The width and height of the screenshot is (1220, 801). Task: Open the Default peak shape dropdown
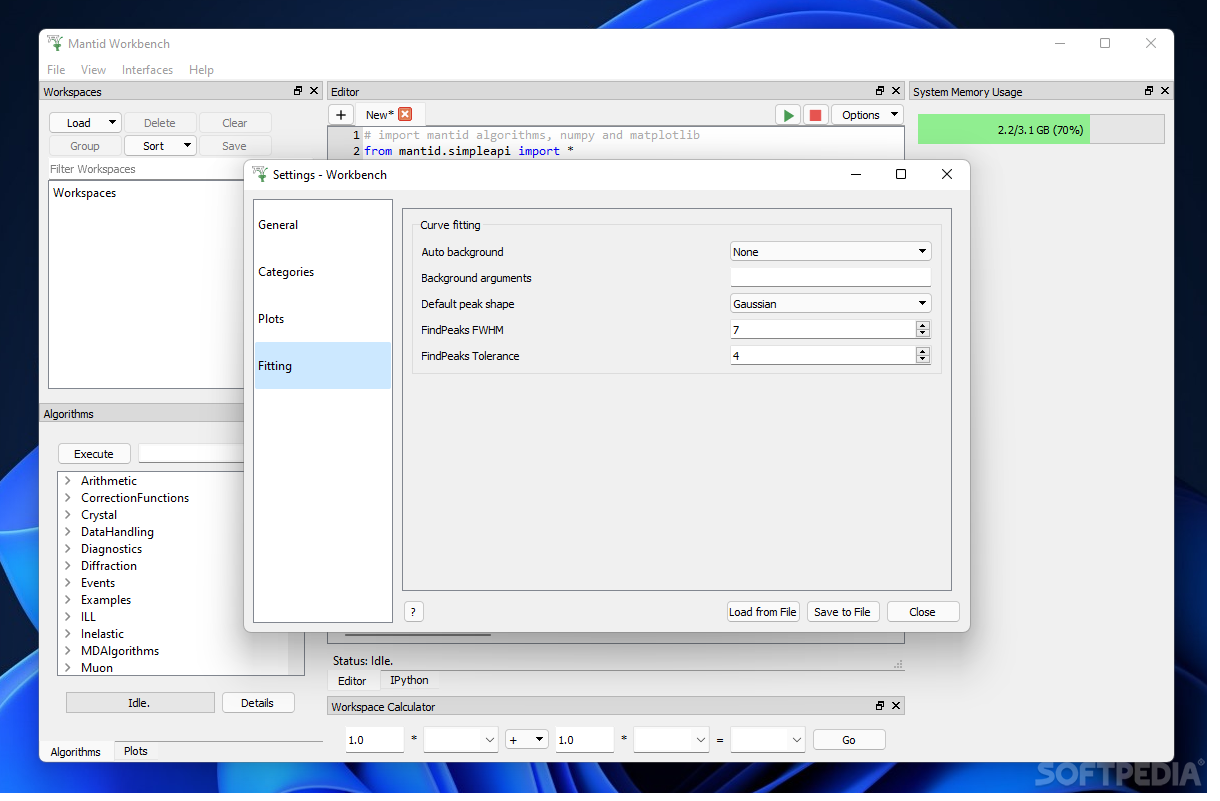point(831,304)
